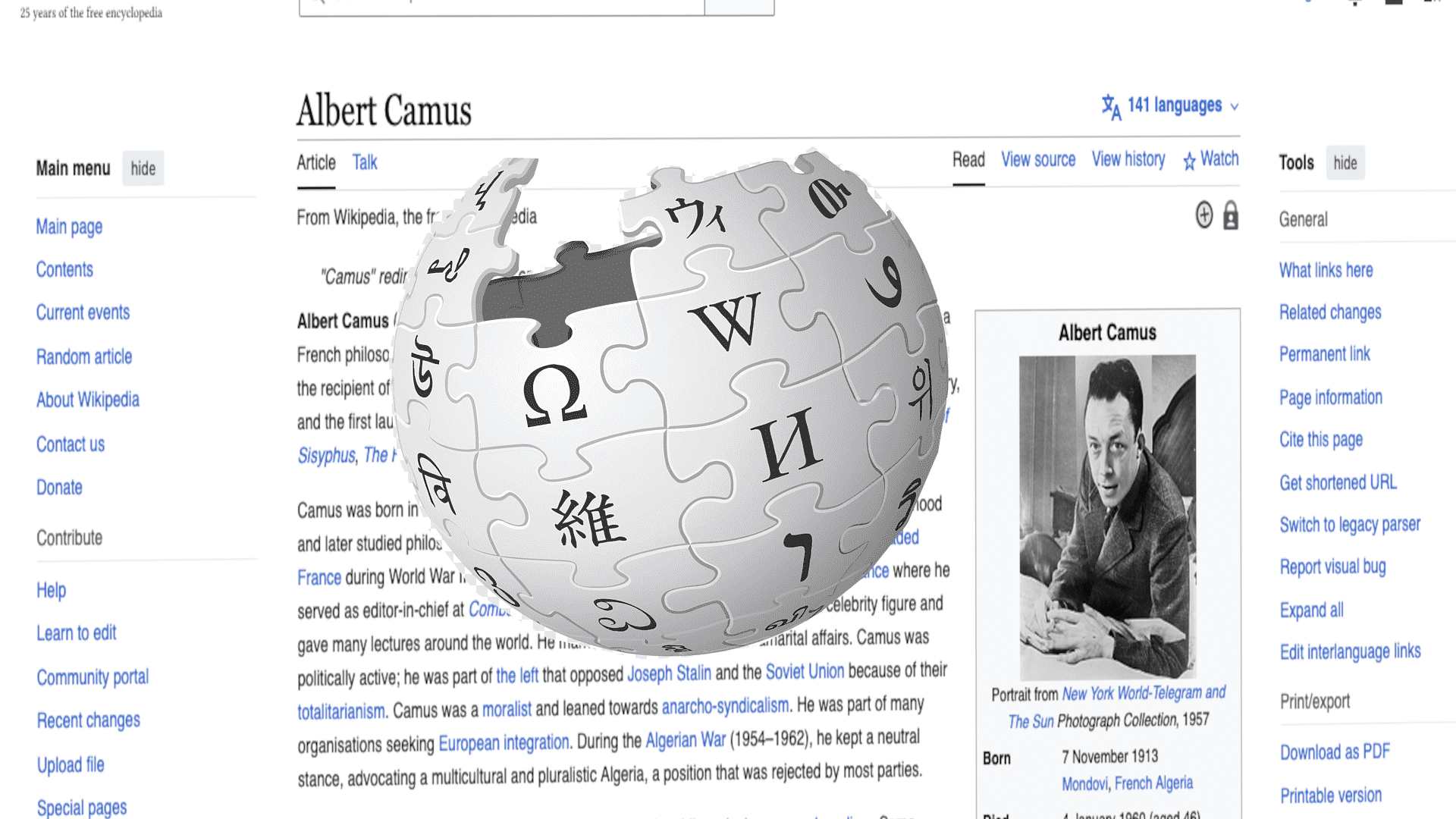1456x819 pixels.
Task: Click the Albert Camus portrait photo
Action: (1107, 516)
